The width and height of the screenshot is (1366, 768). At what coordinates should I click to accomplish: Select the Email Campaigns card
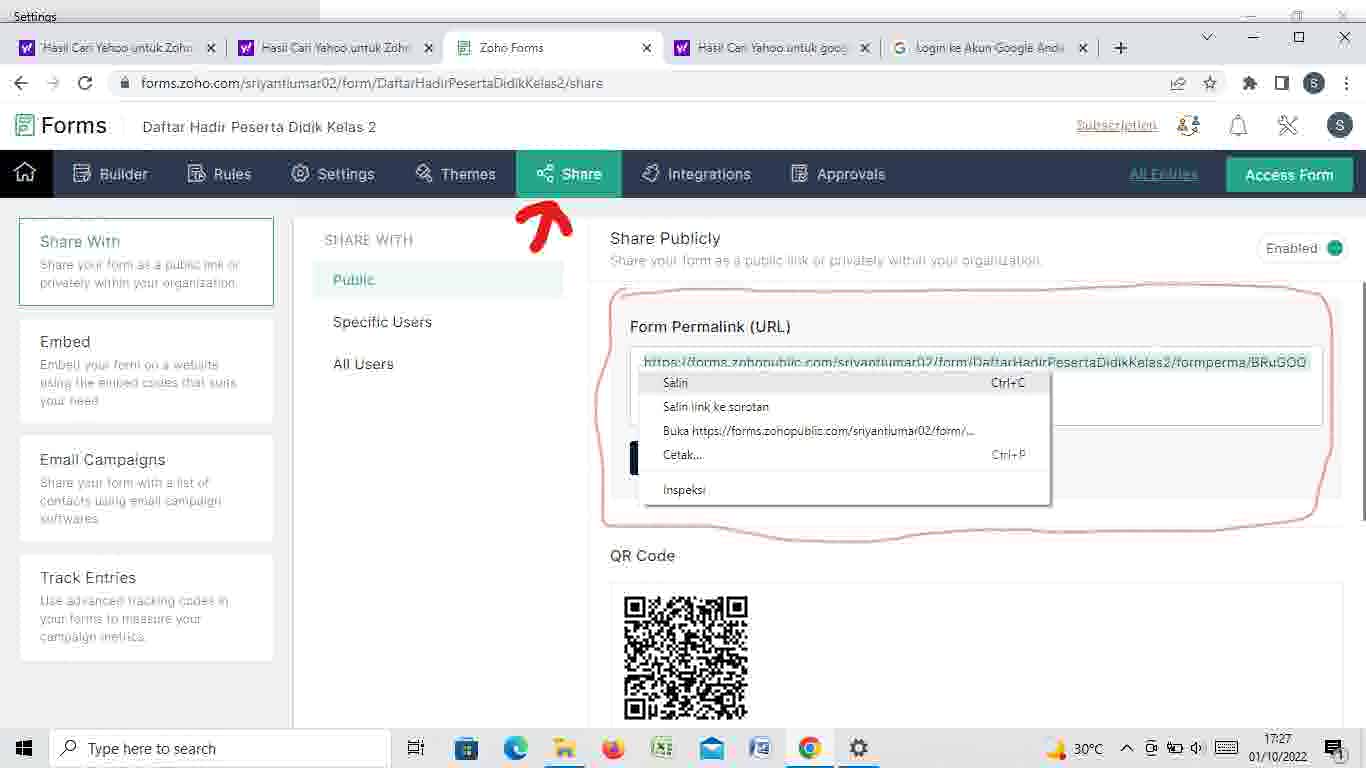tap(146, 488)
